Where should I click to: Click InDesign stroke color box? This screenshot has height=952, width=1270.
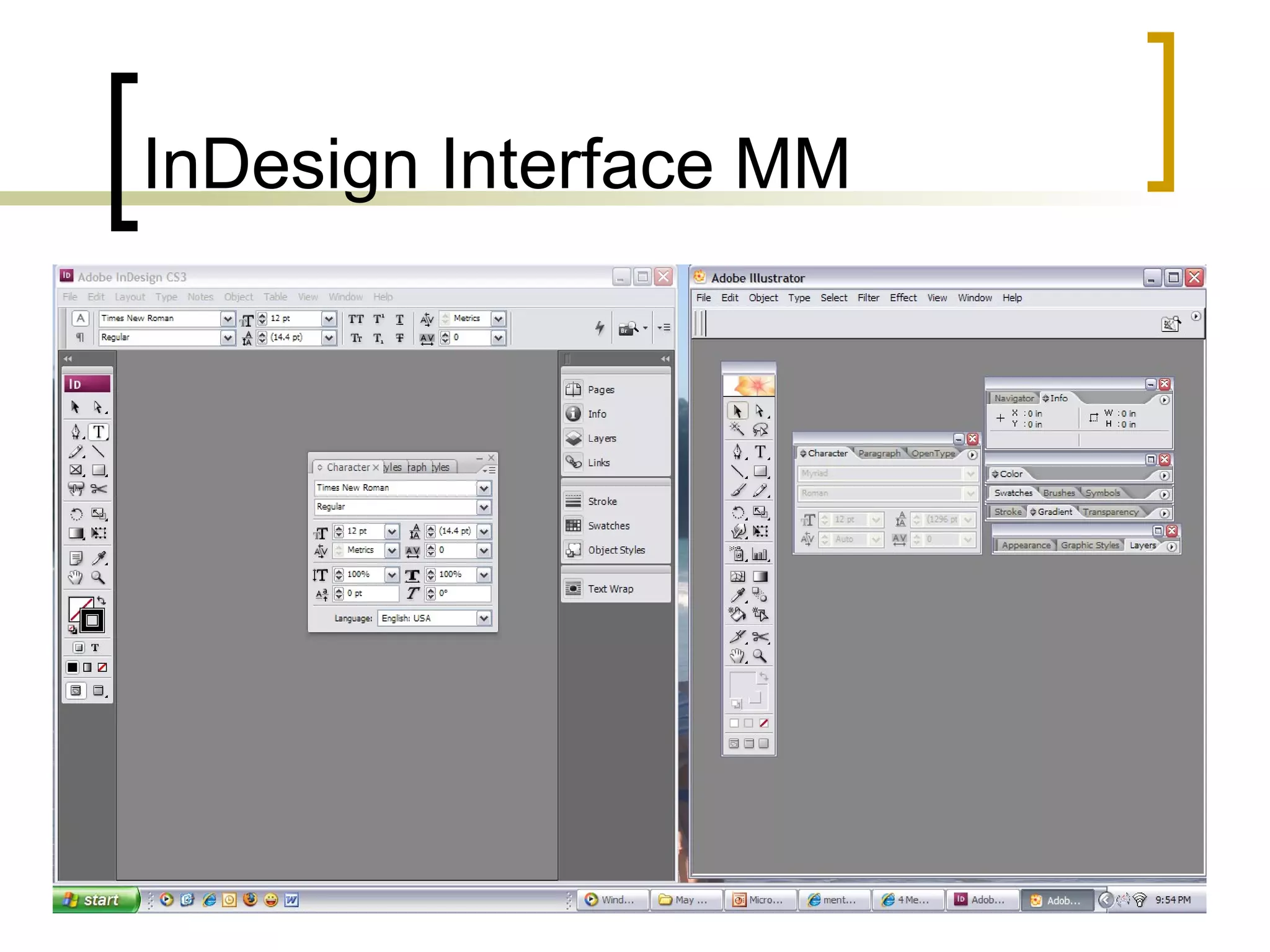tap(92, 620)
